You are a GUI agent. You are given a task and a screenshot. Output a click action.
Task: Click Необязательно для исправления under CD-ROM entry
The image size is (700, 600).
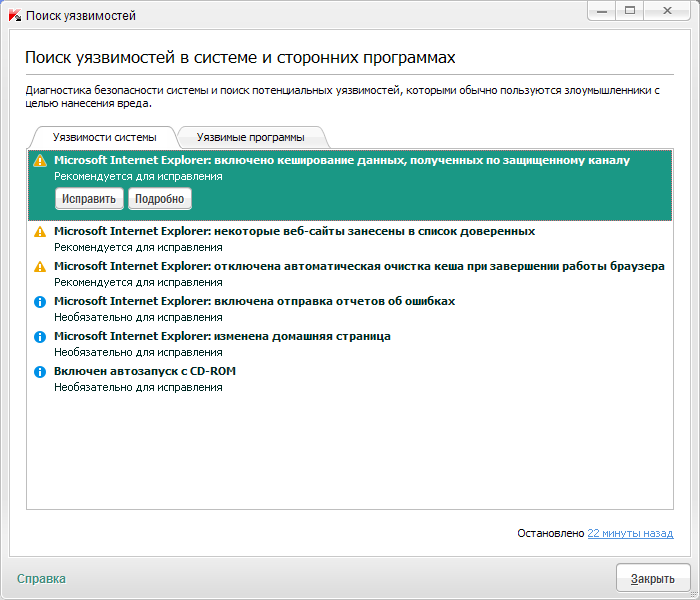(x=138, y=387)
